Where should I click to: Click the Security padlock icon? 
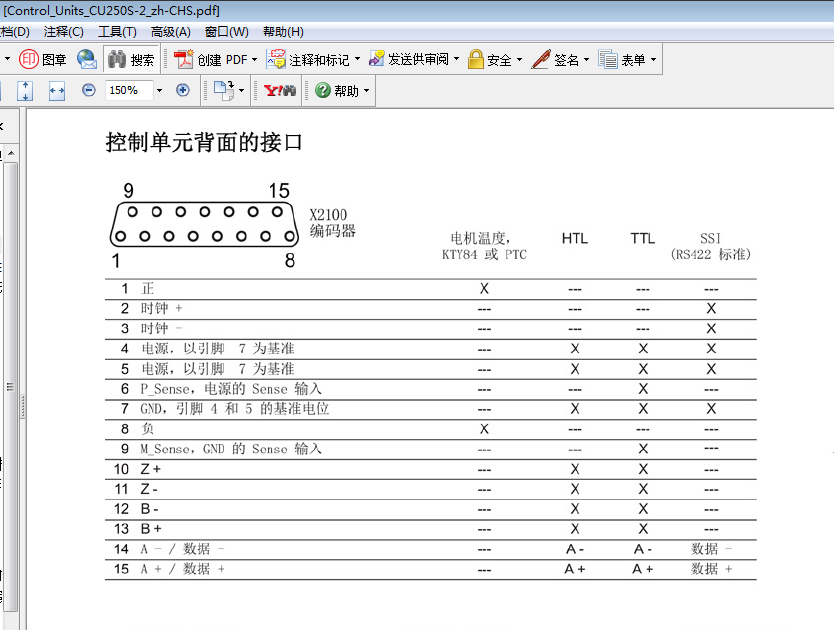pyautogui.click(x=476, y=59)
